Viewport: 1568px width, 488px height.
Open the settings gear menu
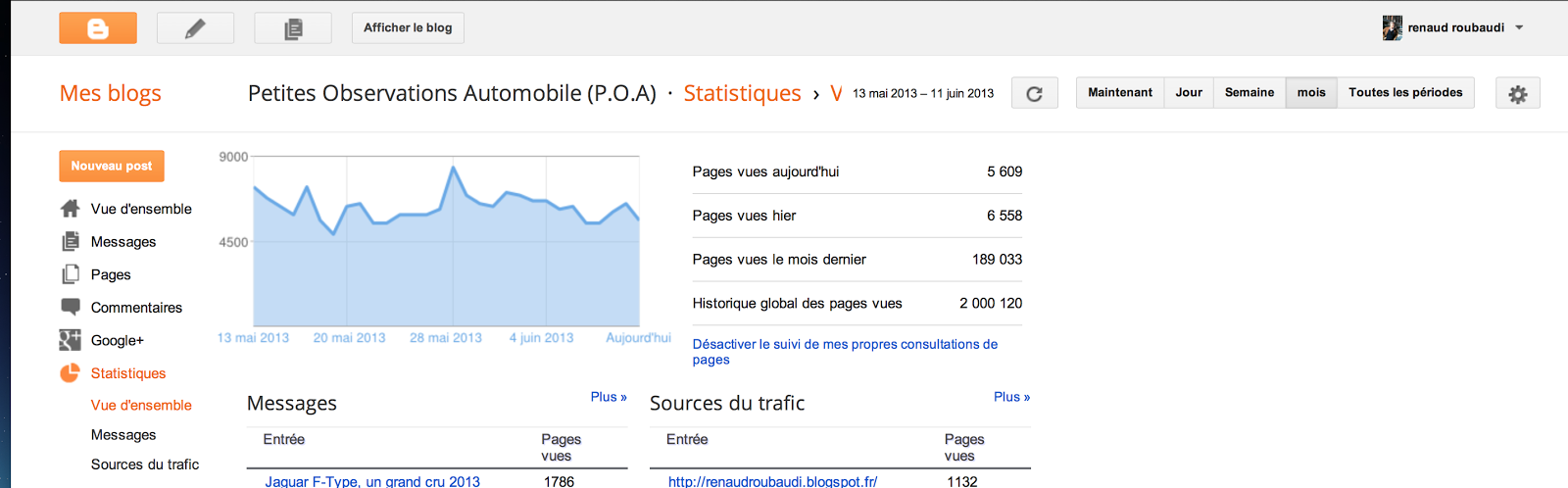[1517, 93]
